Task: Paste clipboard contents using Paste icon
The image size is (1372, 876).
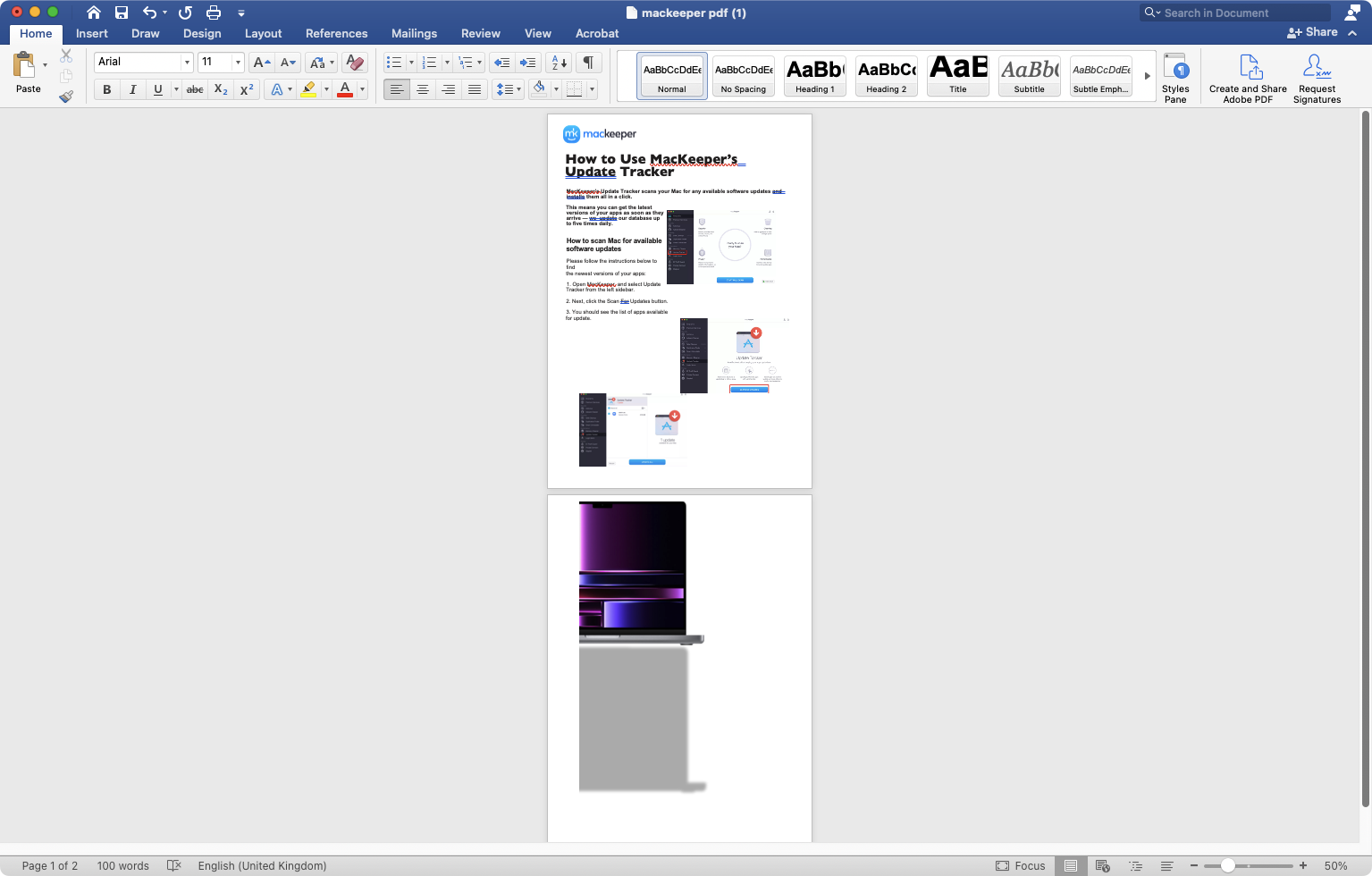Action: point(24,65)
